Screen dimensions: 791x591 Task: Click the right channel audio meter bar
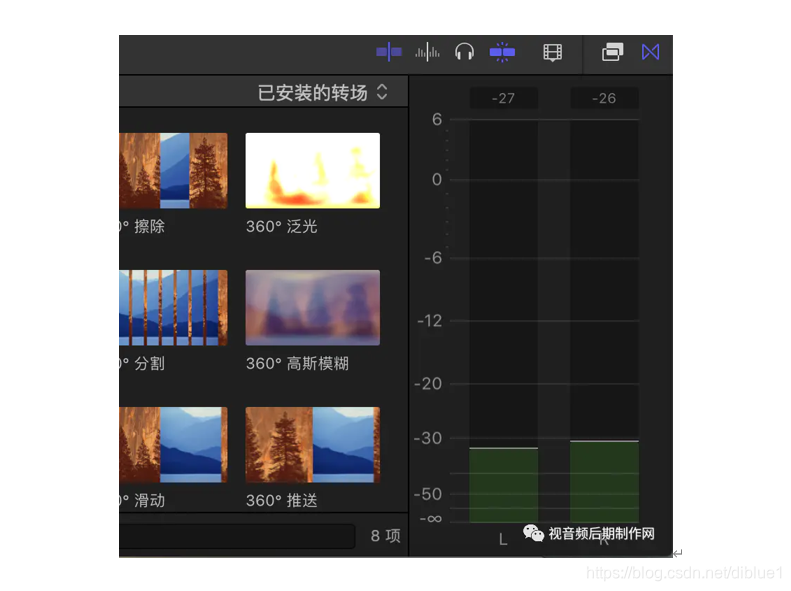(604, 321)
